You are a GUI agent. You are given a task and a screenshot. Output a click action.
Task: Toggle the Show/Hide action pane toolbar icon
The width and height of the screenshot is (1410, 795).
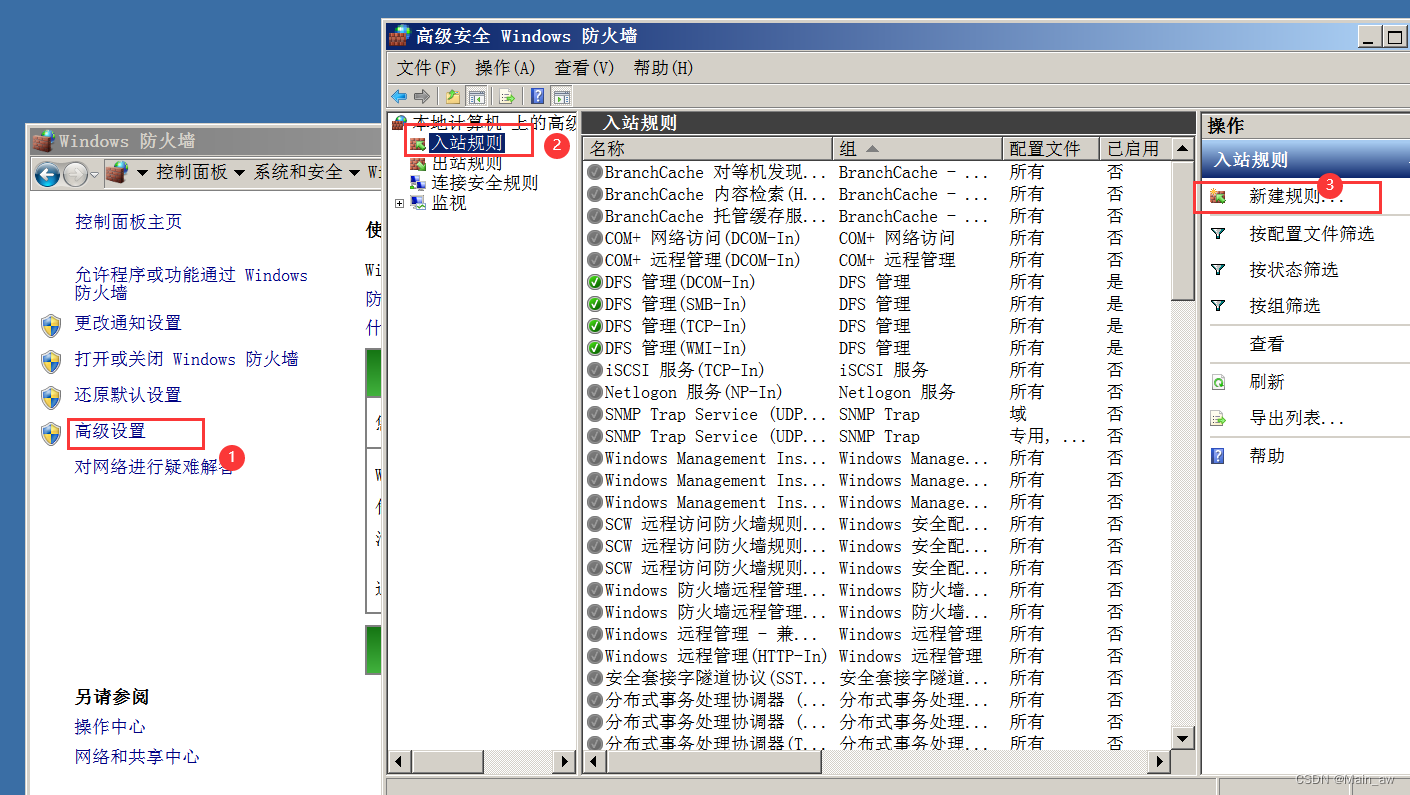562,96
